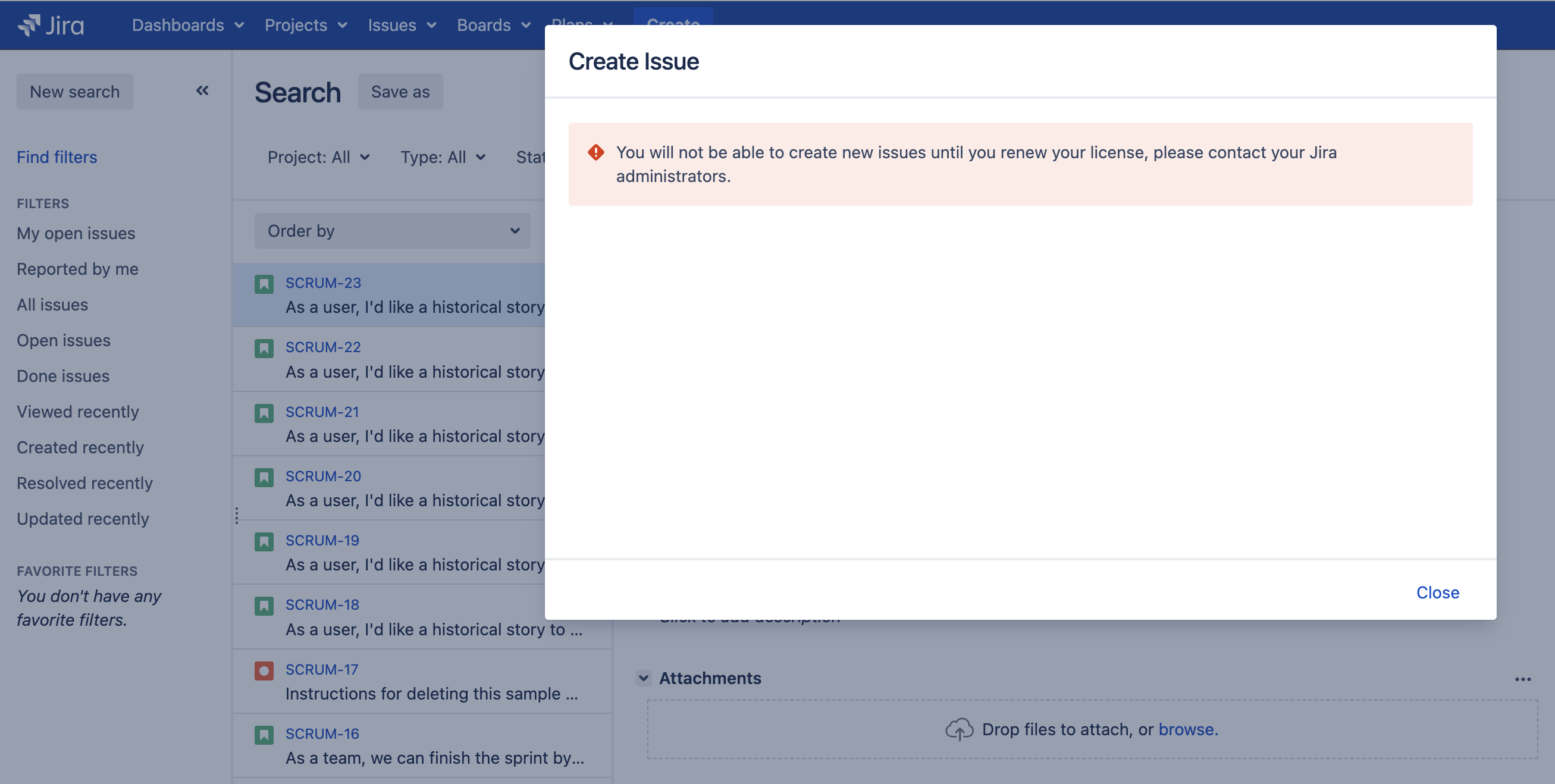Open the Find filters link

click(57, 157)
